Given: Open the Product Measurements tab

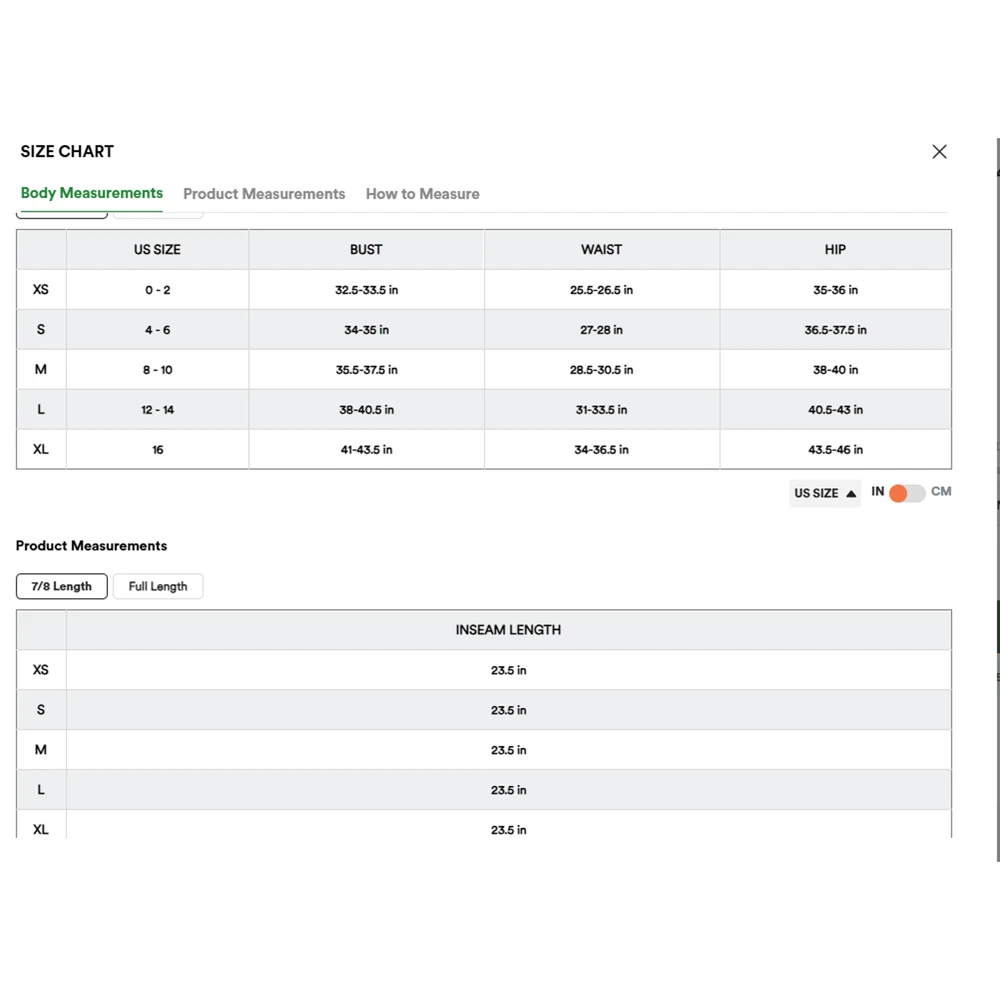Looking at the screenshot, I should tap(264, 194).
